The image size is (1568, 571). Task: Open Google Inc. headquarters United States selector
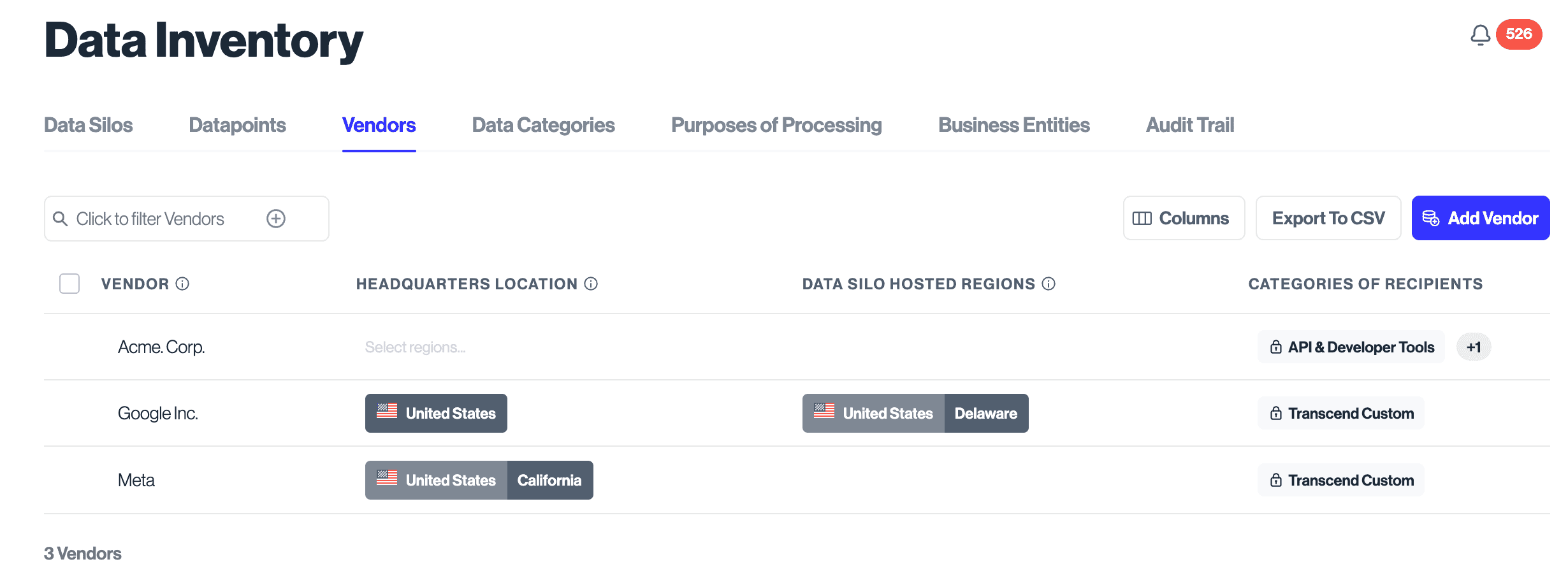(436, 413)
